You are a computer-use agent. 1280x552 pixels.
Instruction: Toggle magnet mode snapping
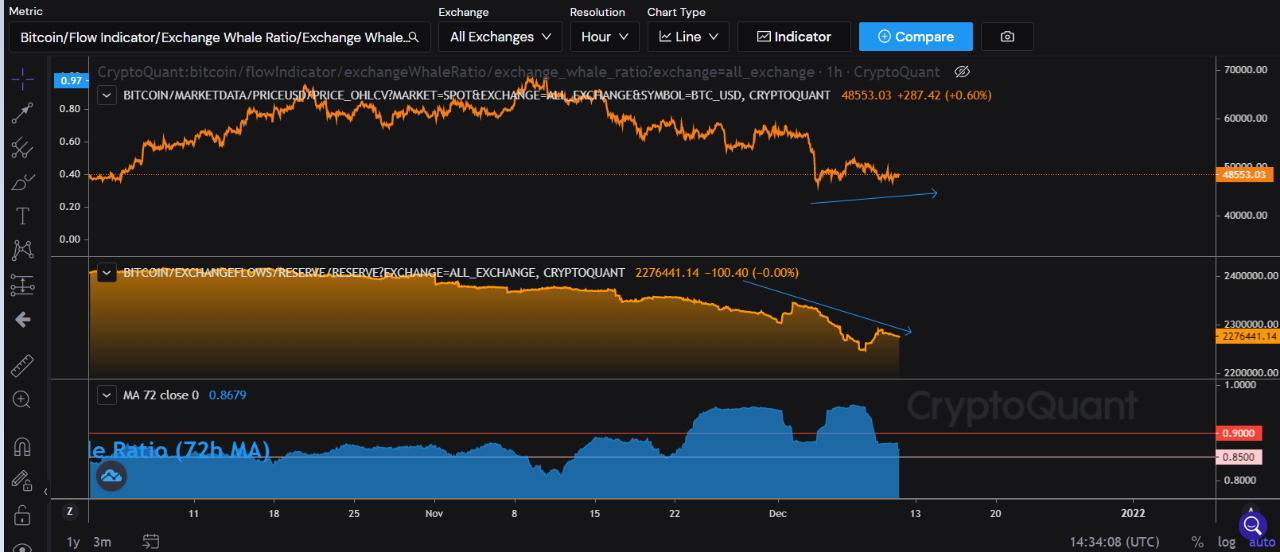click(22, 446)
